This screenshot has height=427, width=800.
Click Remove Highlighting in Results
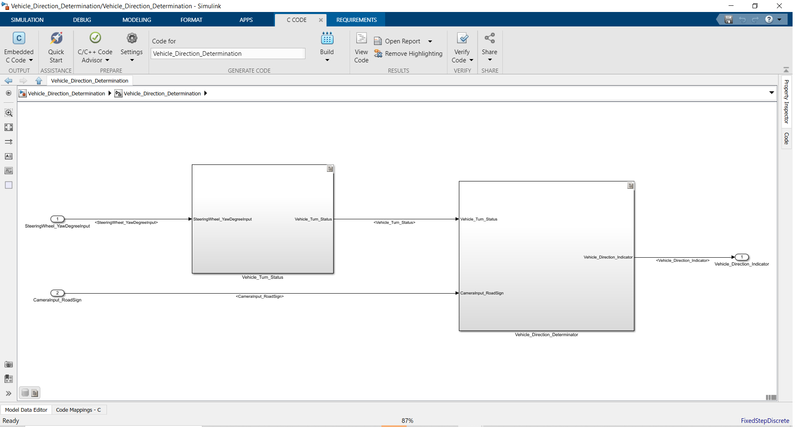click(x=408, y=54)
